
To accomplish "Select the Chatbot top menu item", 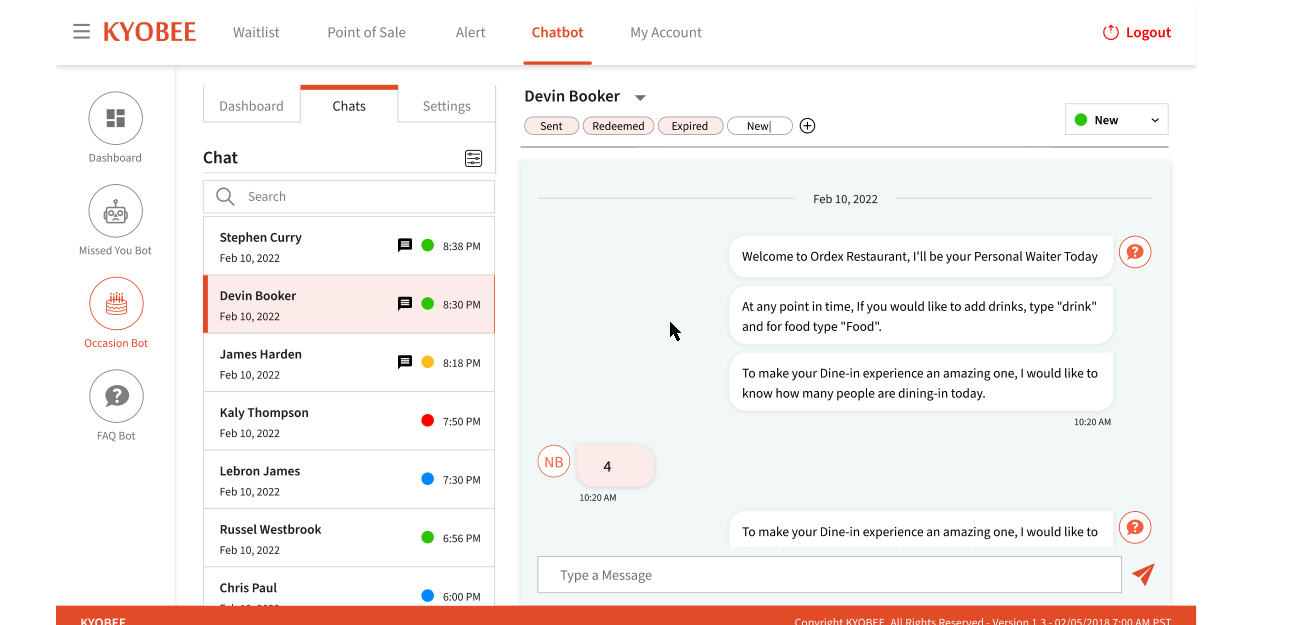I will (x=557, y=32).
